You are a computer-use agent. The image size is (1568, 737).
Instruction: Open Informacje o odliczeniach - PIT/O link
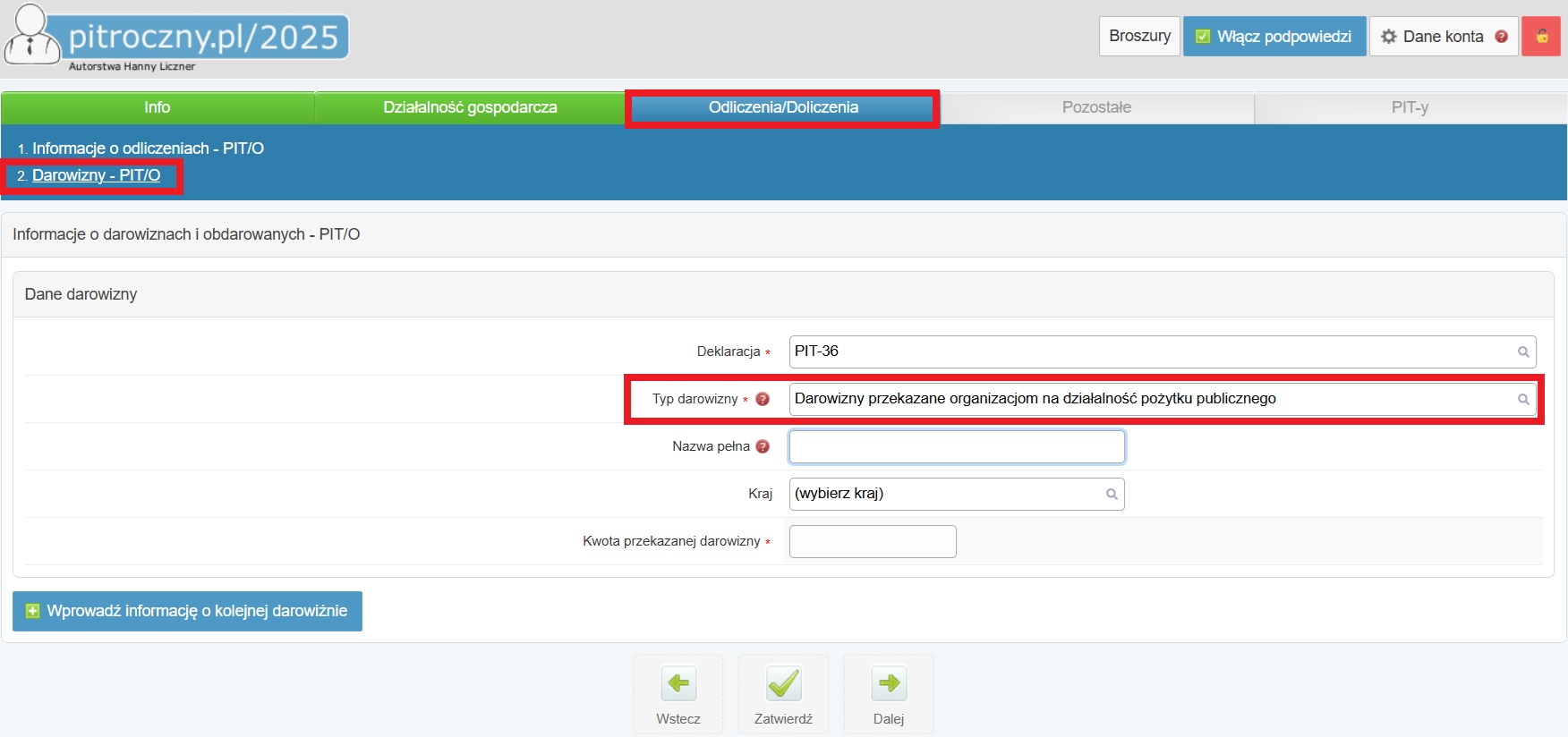[x=148, y=148]
